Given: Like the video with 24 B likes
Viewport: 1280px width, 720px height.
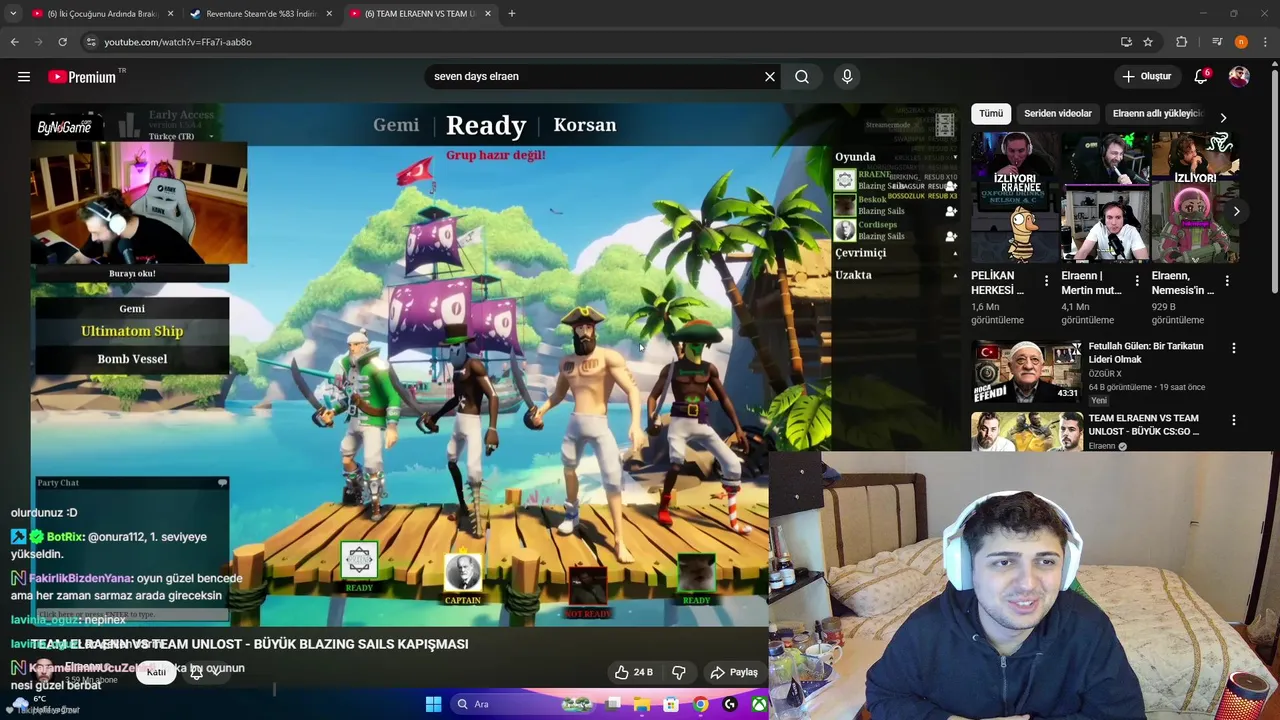Looking at the screenshot, I should coord(633,672).
